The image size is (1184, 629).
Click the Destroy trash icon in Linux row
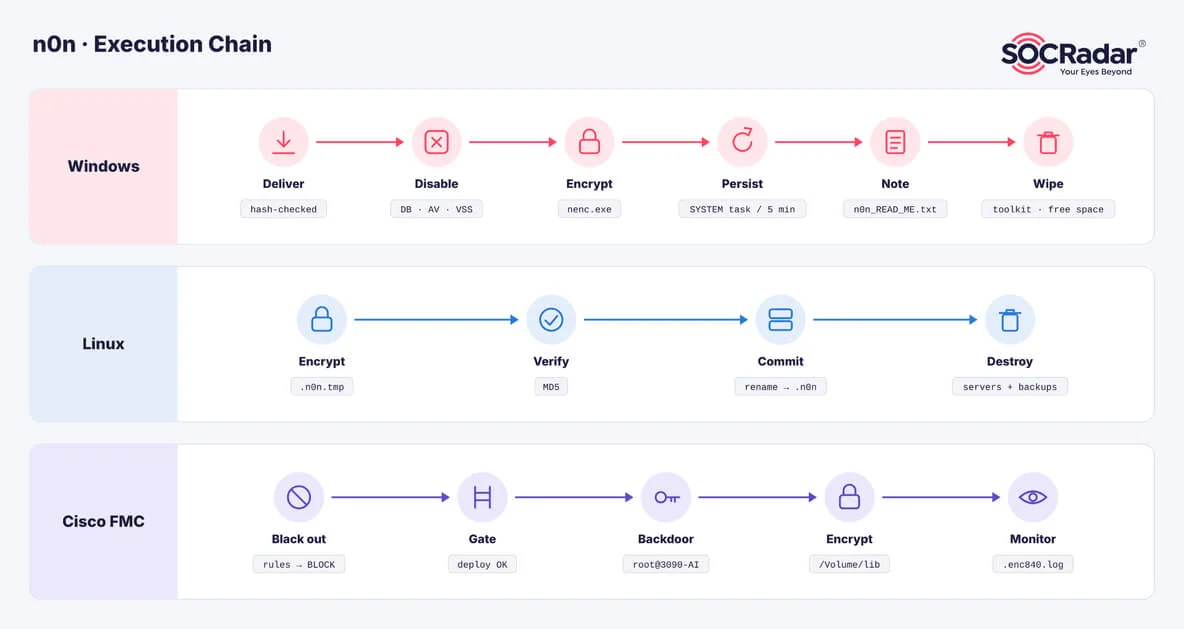coord(1010,319)
